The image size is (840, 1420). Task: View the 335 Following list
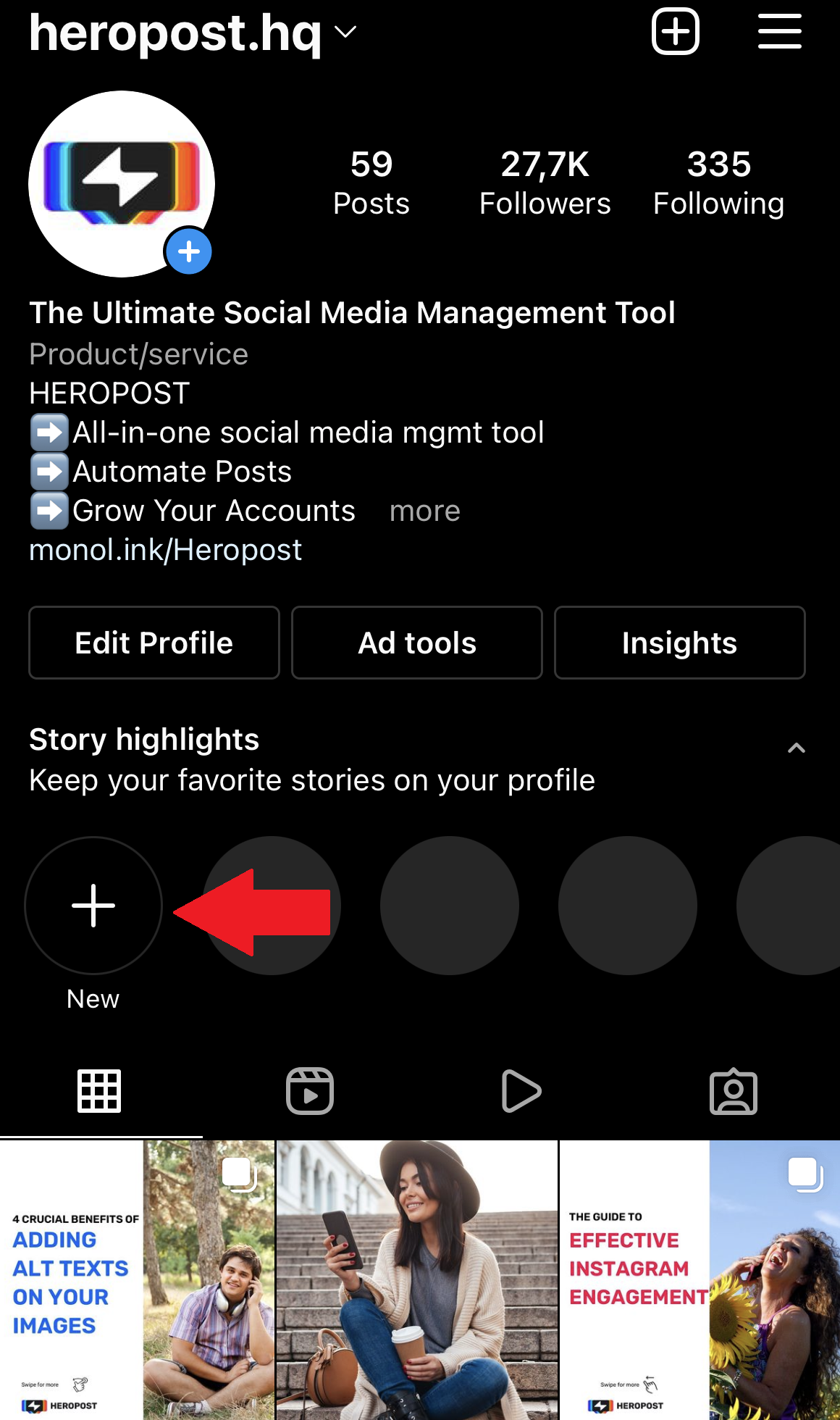[719, 183]
